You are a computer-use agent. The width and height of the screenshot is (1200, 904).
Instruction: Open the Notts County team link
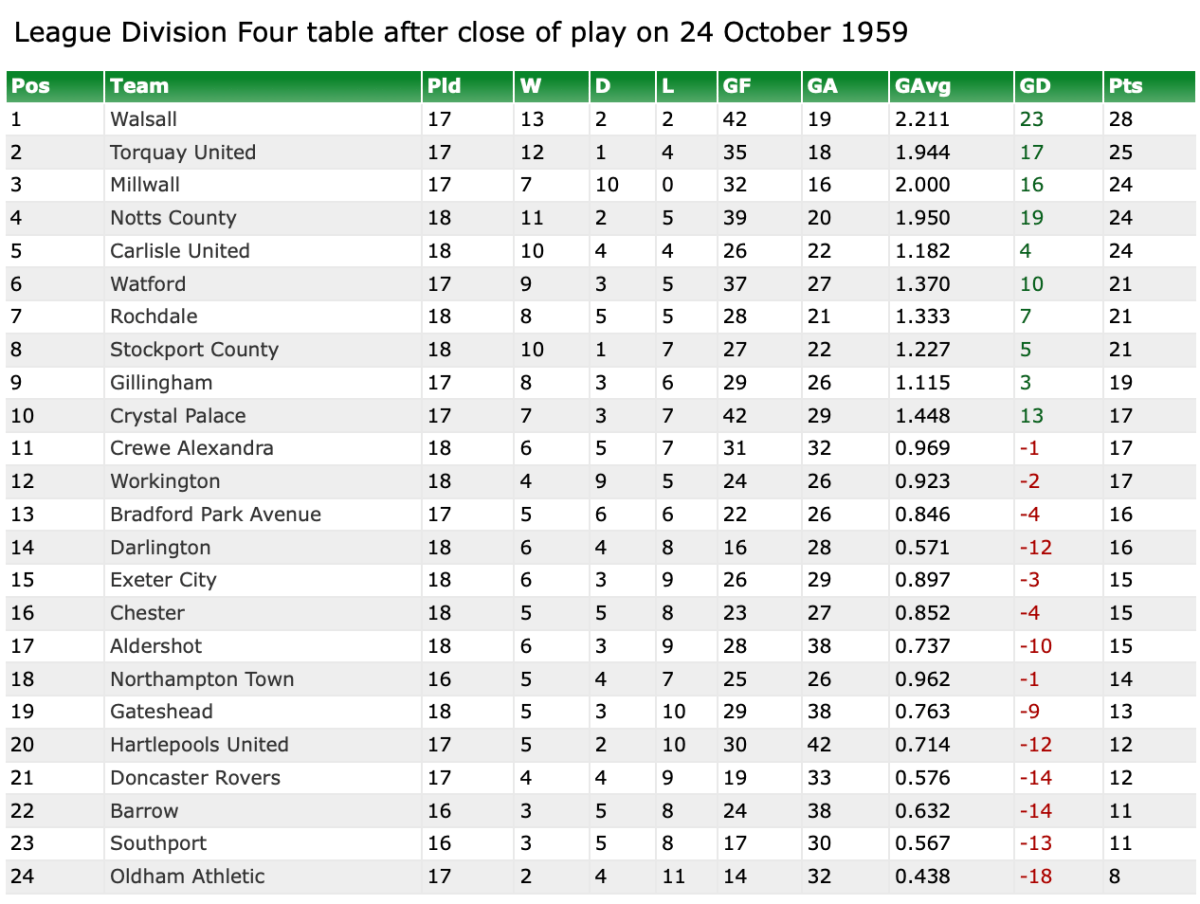point(173,218)
